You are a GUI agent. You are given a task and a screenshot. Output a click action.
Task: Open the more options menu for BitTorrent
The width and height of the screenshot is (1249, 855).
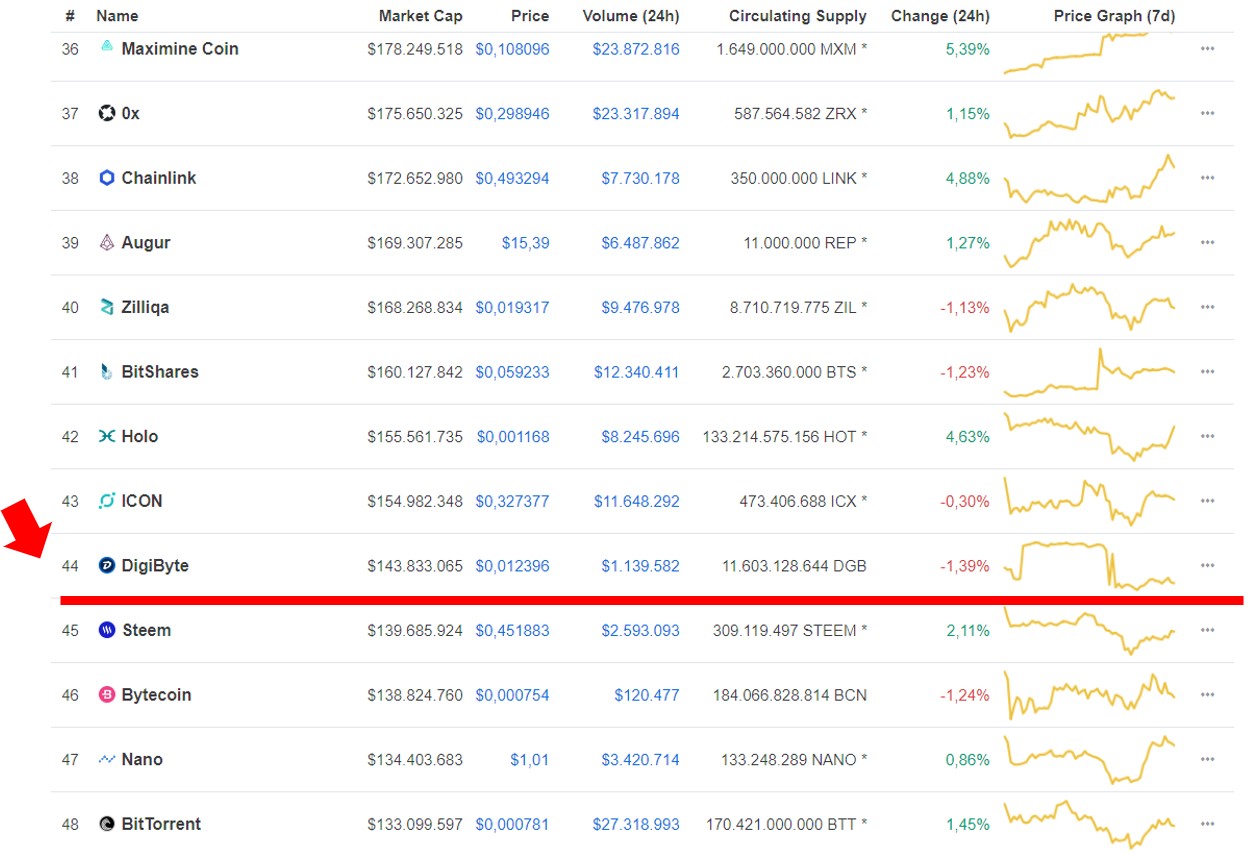1207,824
